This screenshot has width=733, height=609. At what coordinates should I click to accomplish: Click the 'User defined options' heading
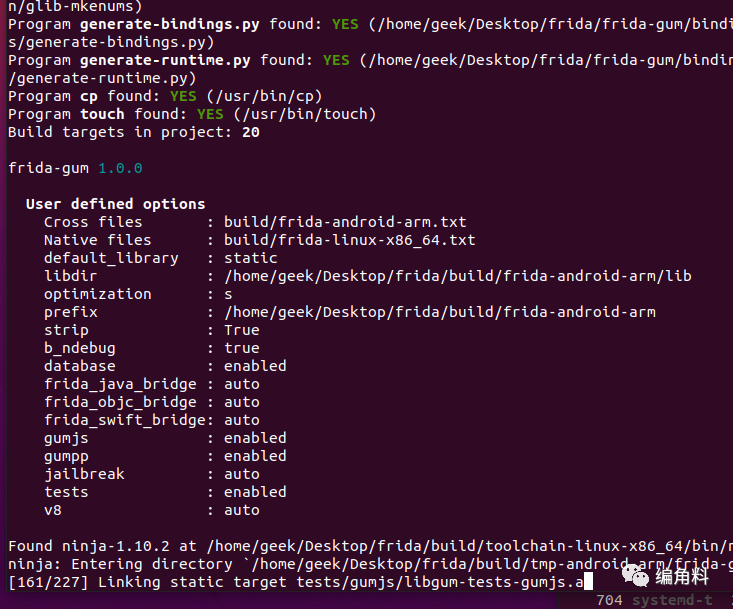click(x=115, y=204)
